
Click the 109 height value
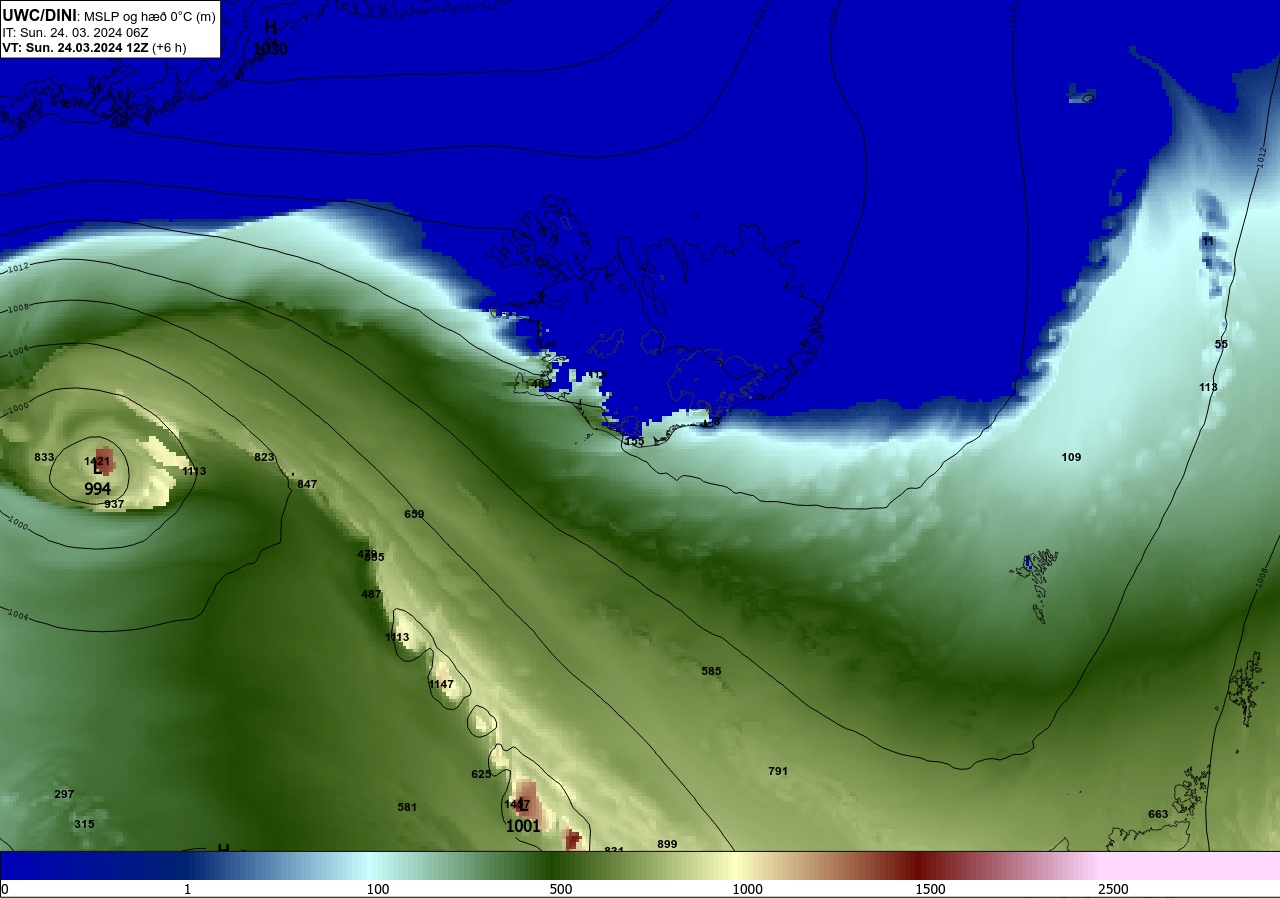[x=1071, y=457]
